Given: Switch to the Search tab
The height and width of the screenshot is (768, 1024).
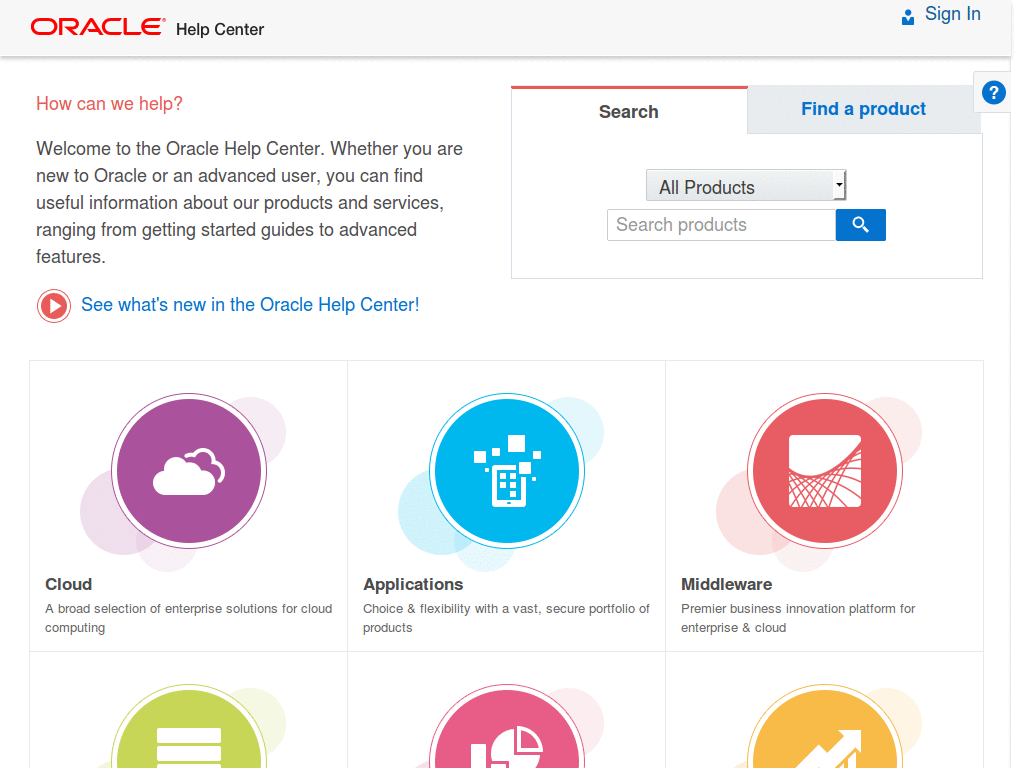Looking at the screenshot, I should (x=629, y=112).
